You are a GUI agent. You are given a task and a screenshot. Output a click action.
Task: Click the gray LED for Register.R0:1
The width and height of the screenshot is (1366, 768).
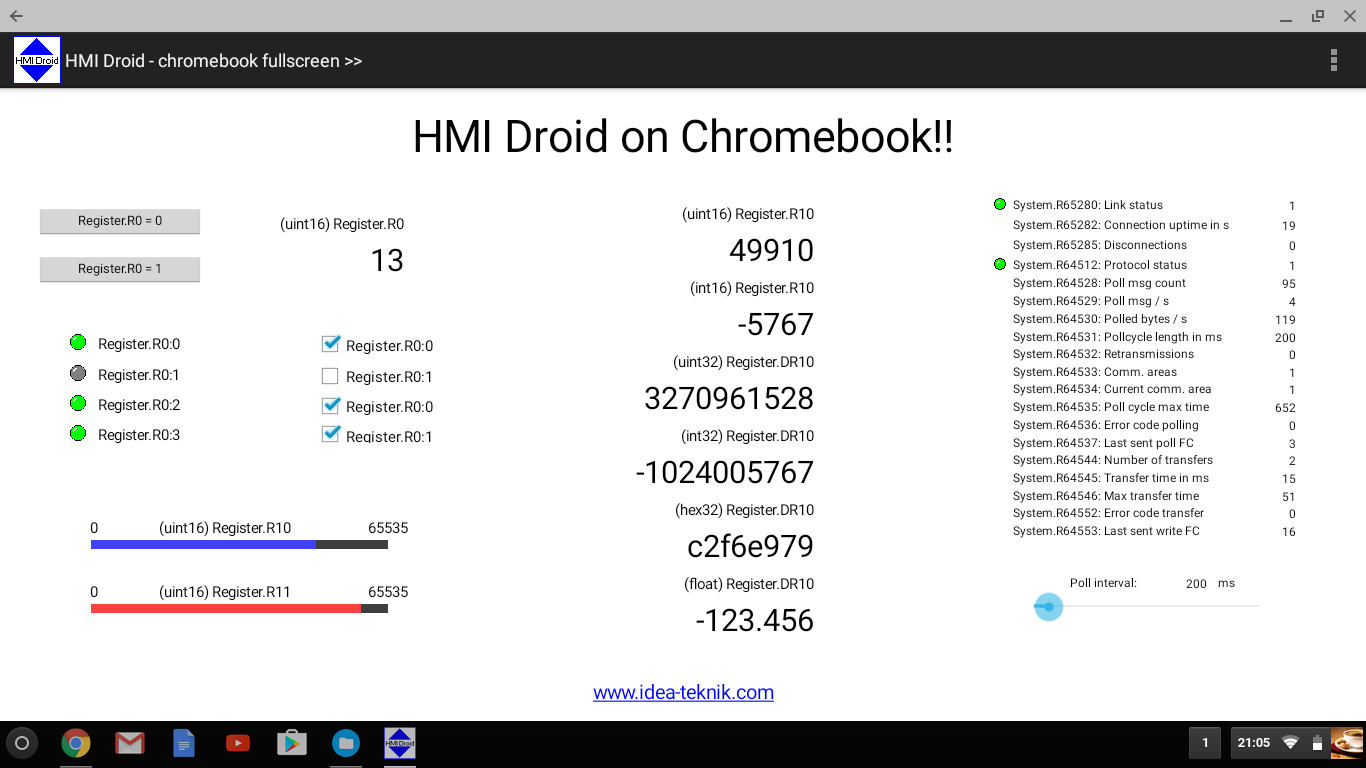point(78,374)
